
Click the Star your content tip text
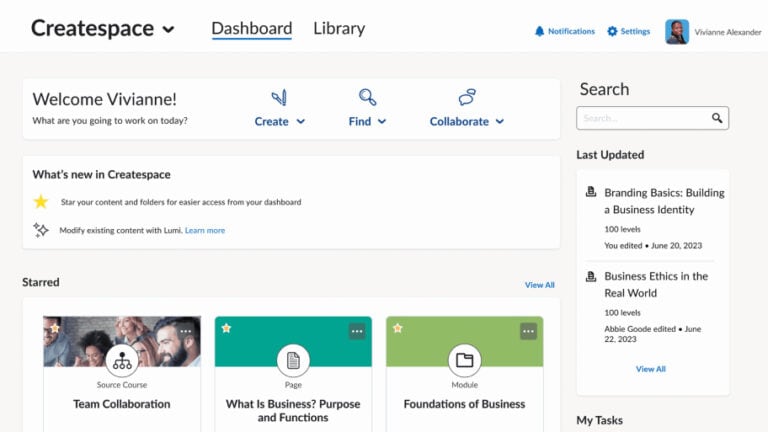pos(181,202)
